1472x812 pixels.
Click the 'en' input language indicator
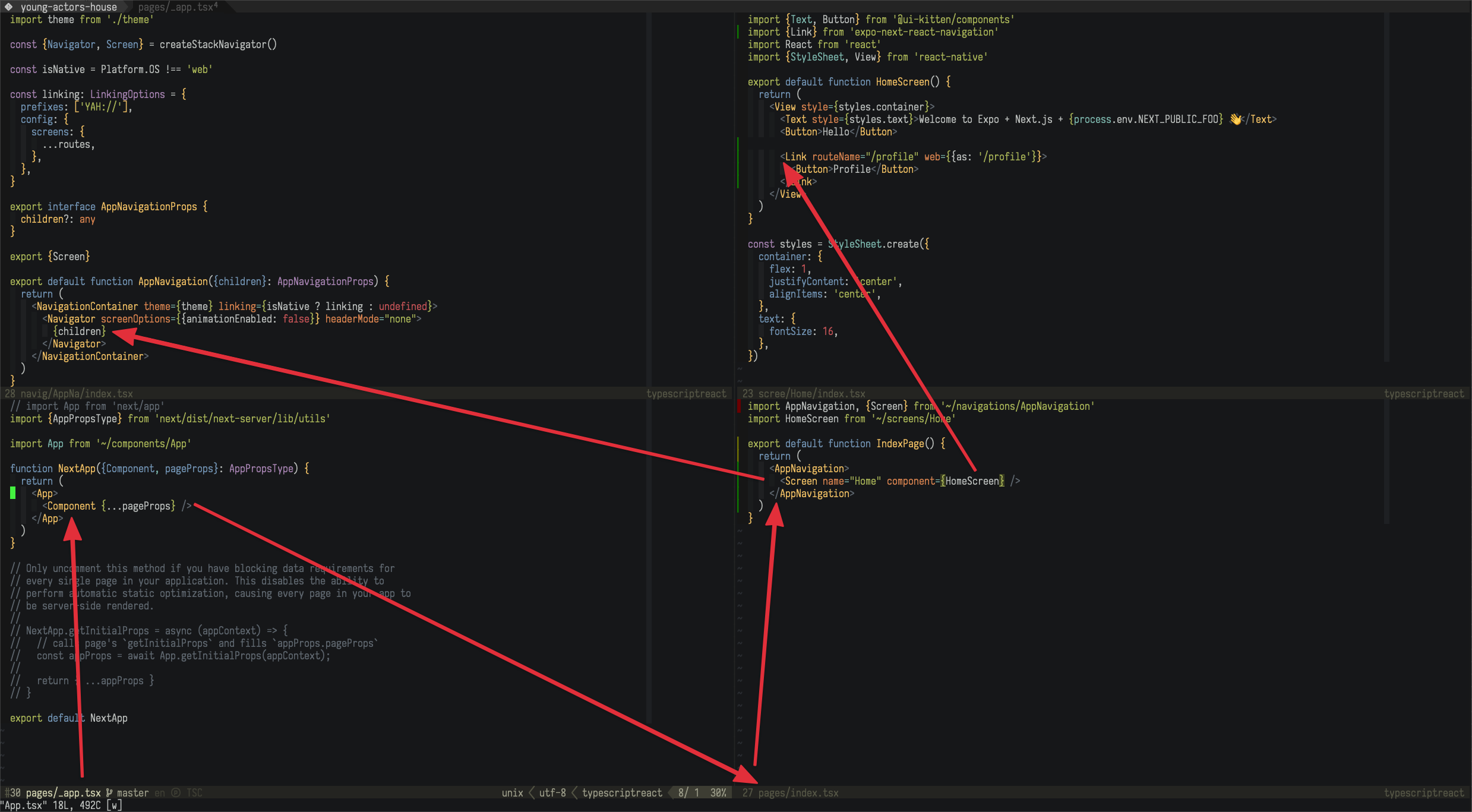(x=159, y=792)
